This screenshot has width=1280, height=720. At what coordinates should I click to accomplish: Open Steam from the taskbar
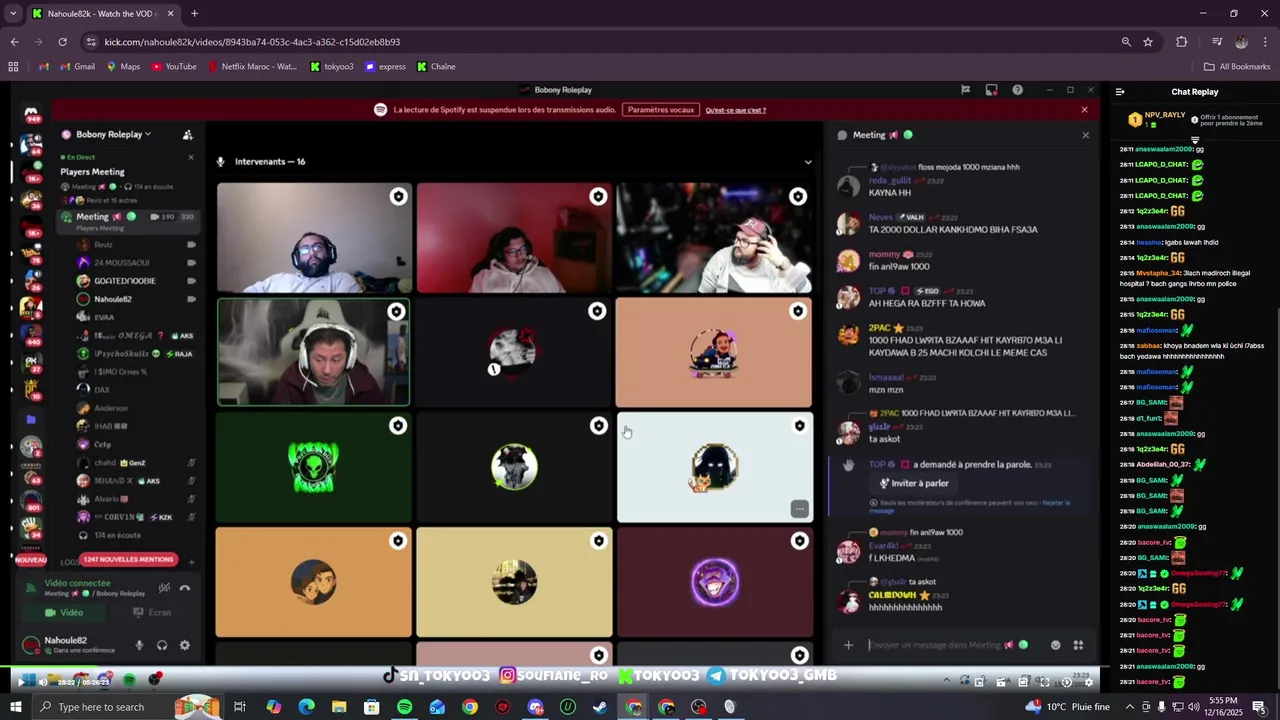(600, 707)
